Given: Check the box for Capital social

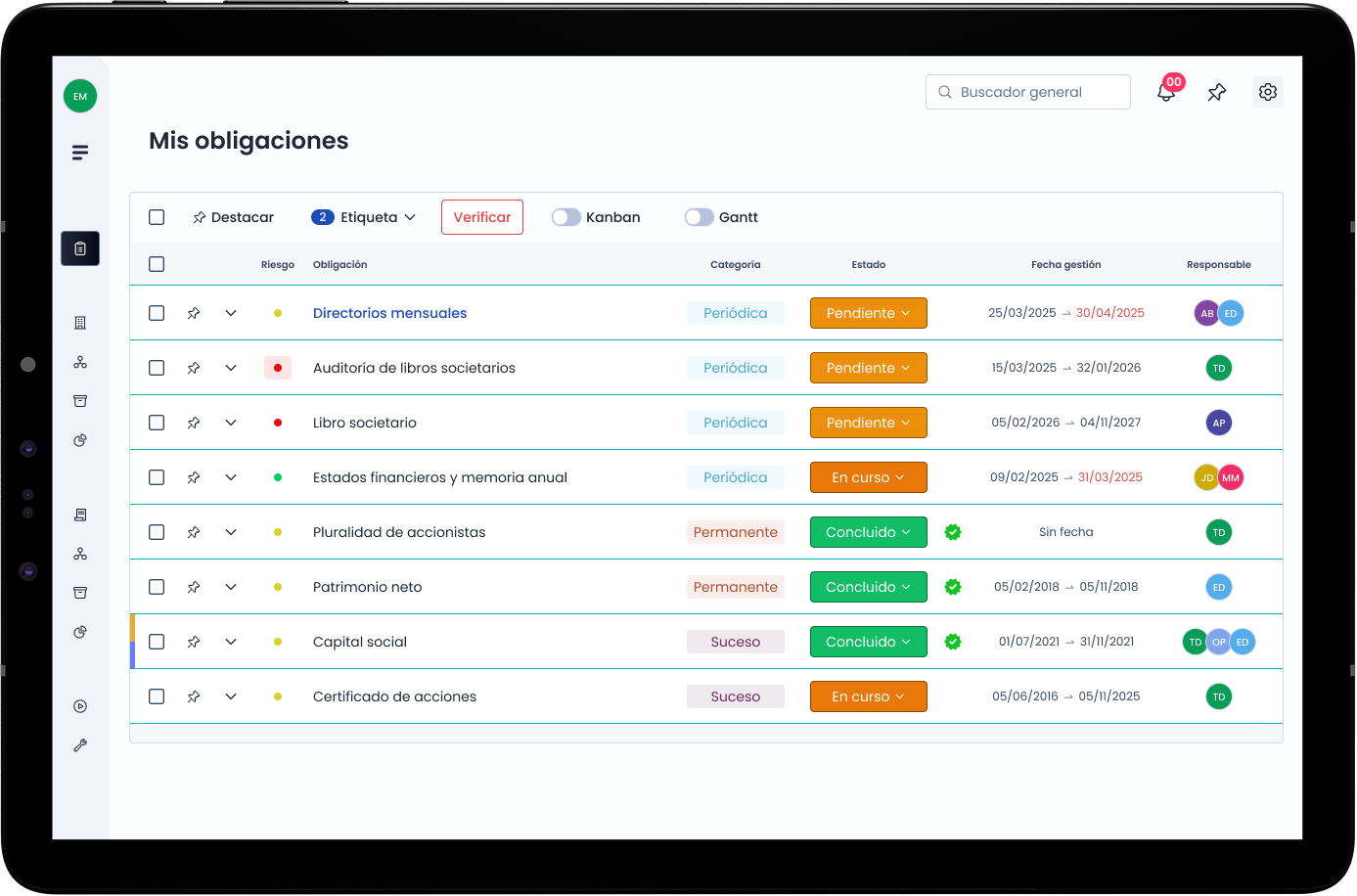Looking at the screenshot, I should coord(157,642).
